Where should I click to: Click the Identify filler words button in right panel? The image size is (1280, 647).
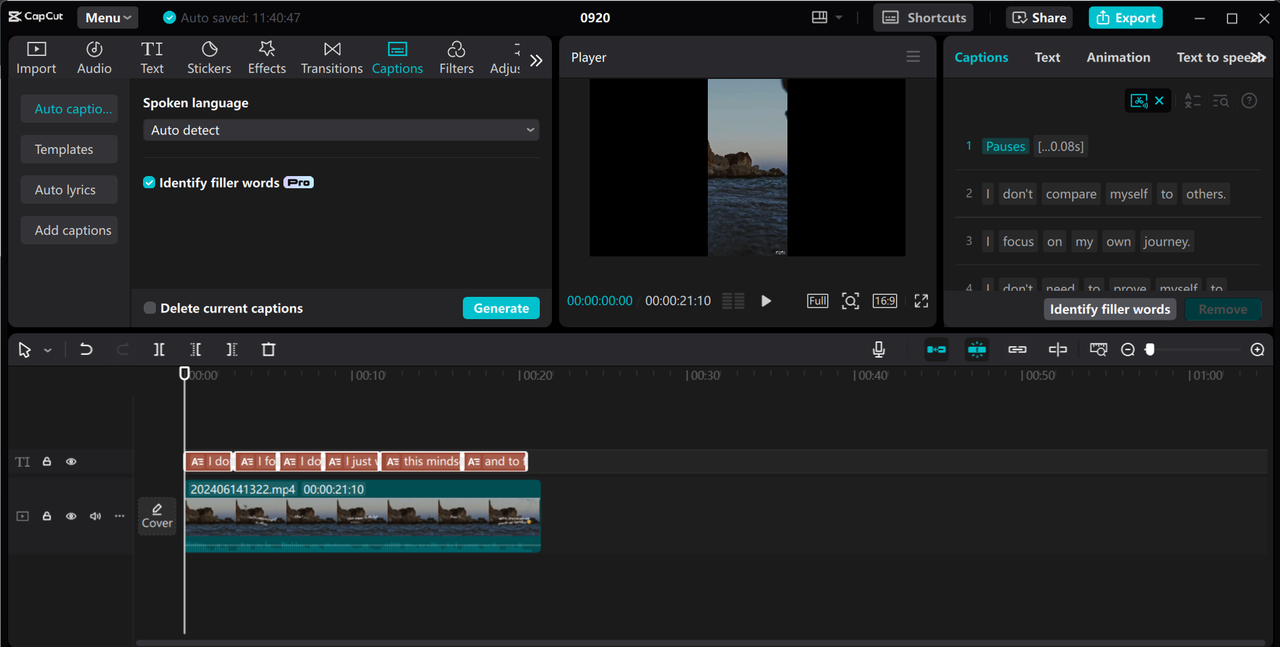coord(1110,309)
